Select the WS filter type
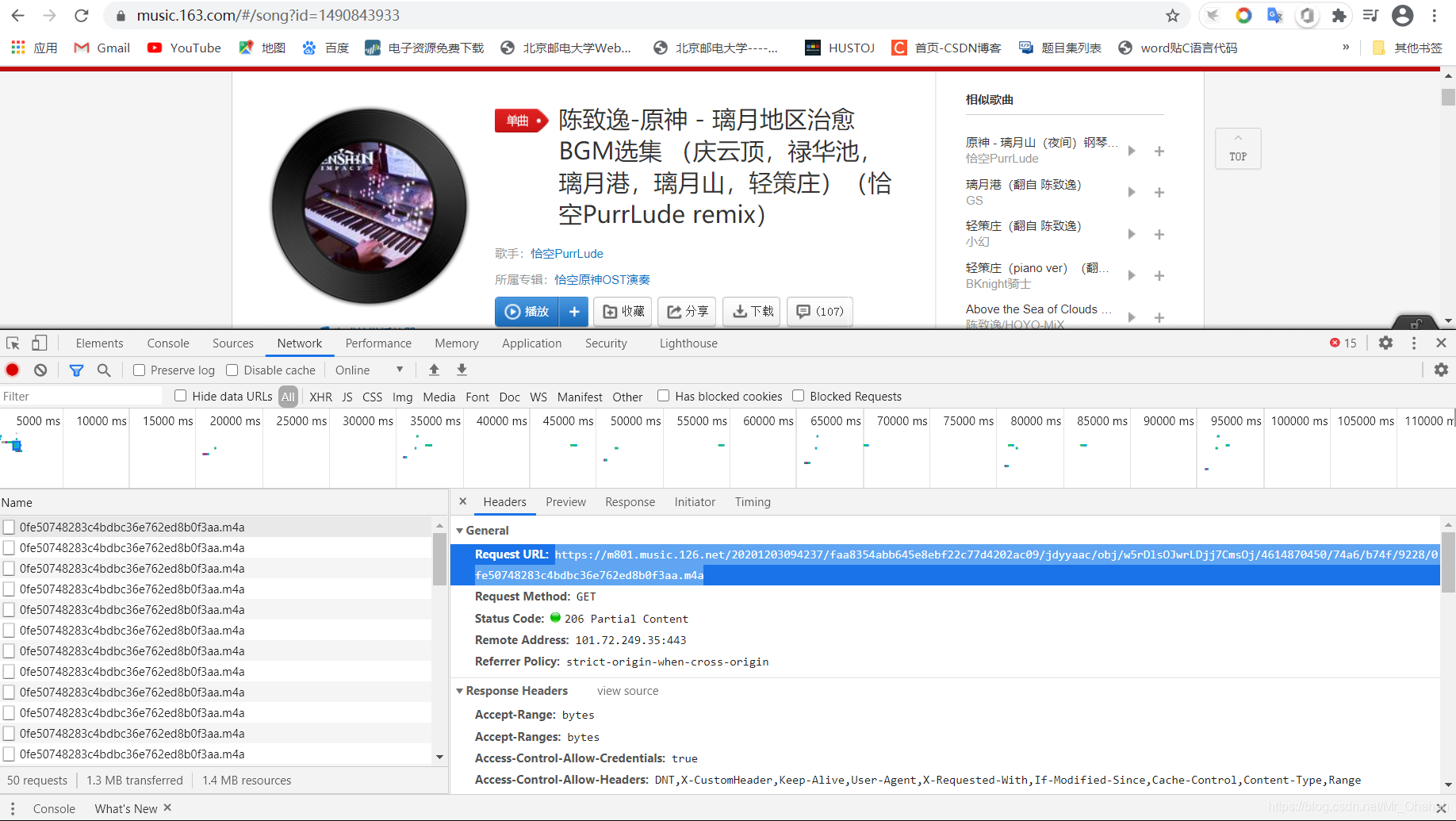 pos(538,397)
